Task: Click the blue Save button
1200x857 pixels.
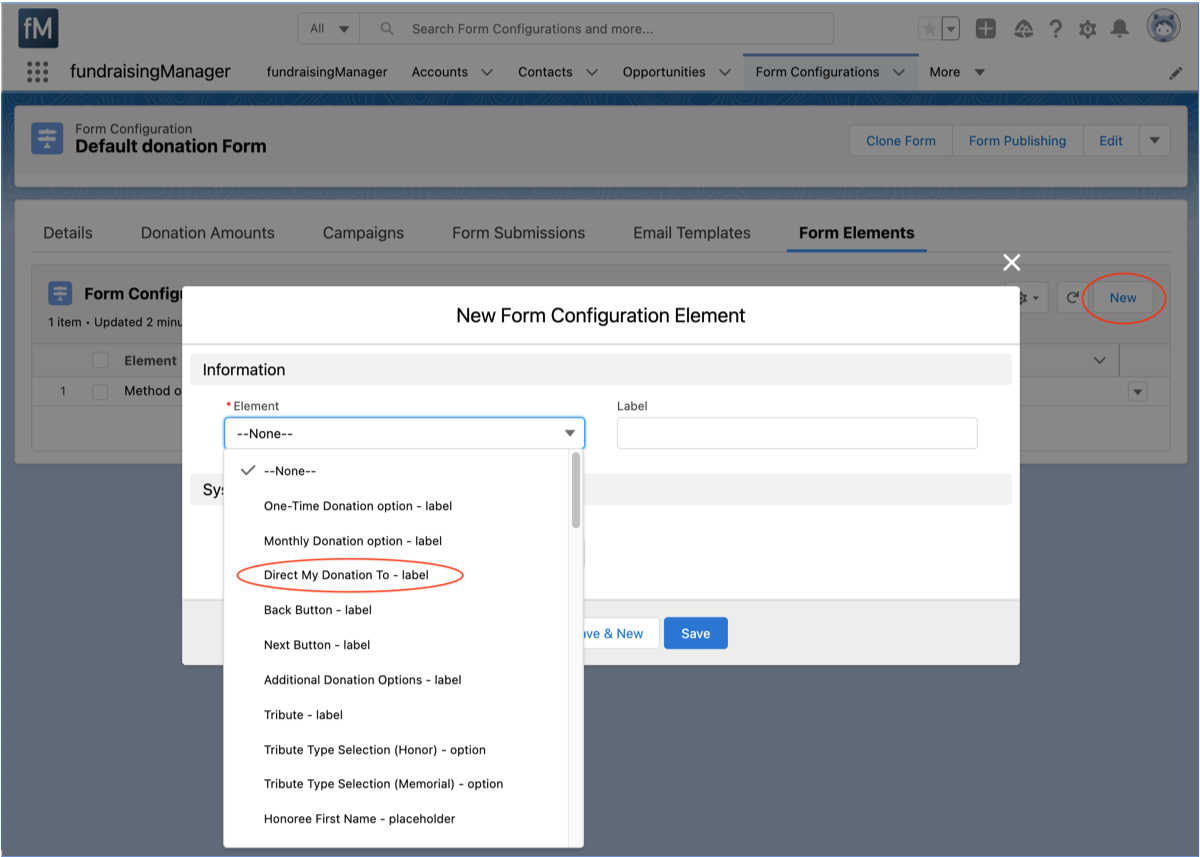Action: click(x=696, y=633)
